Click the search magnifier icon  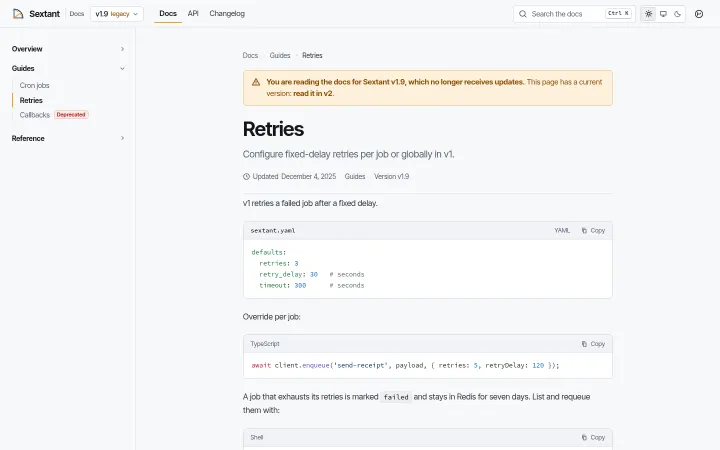click(523, 14)
